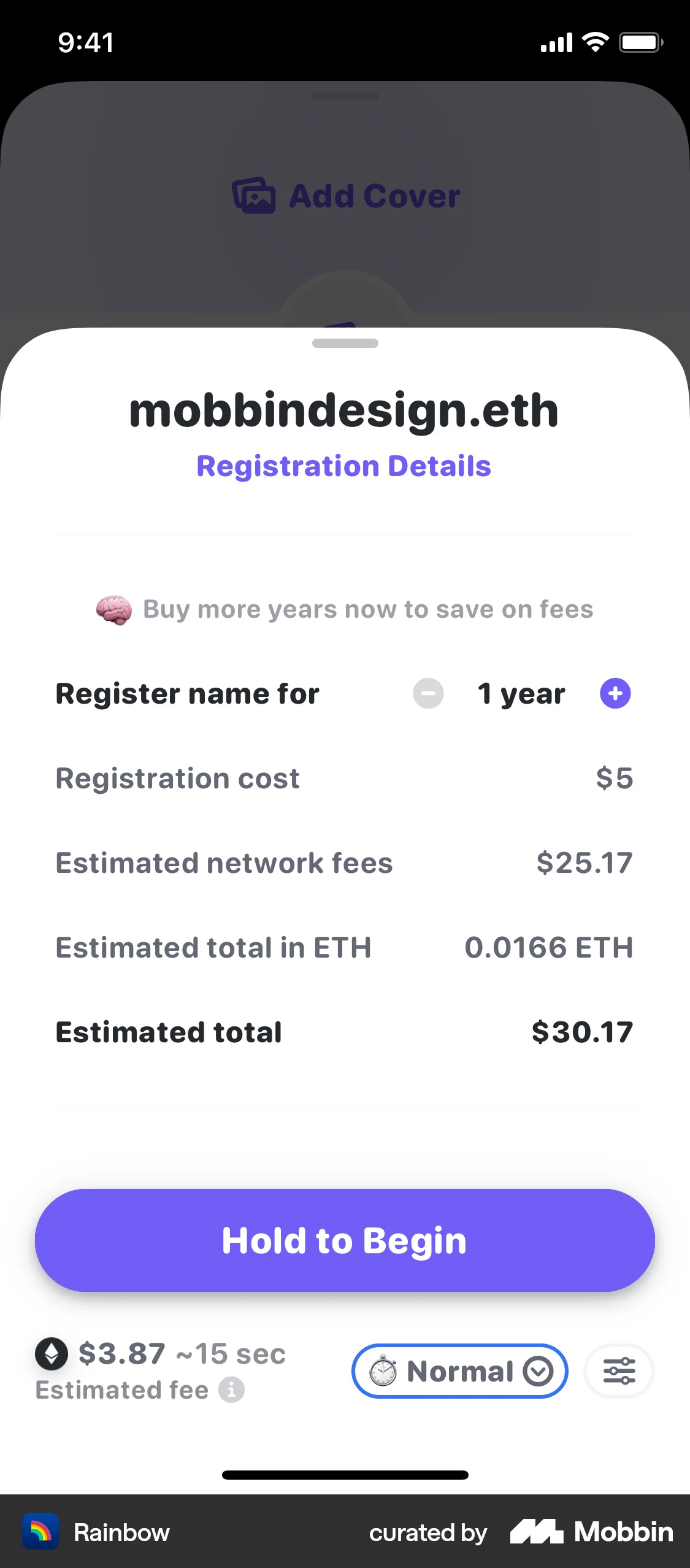This screenshot has height=1568, width=690.
Task: Open the Normal gas speed dropdown
Action: (459, 1371)
